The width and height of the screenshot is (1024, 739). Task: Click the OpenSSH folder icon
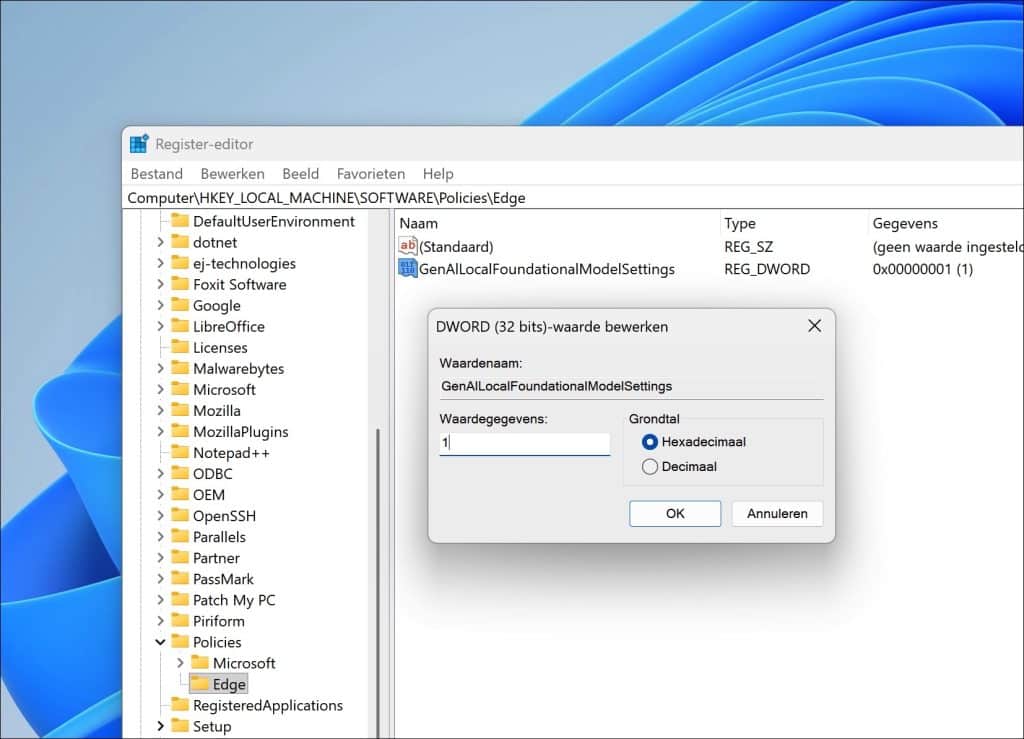coord(180,515)
